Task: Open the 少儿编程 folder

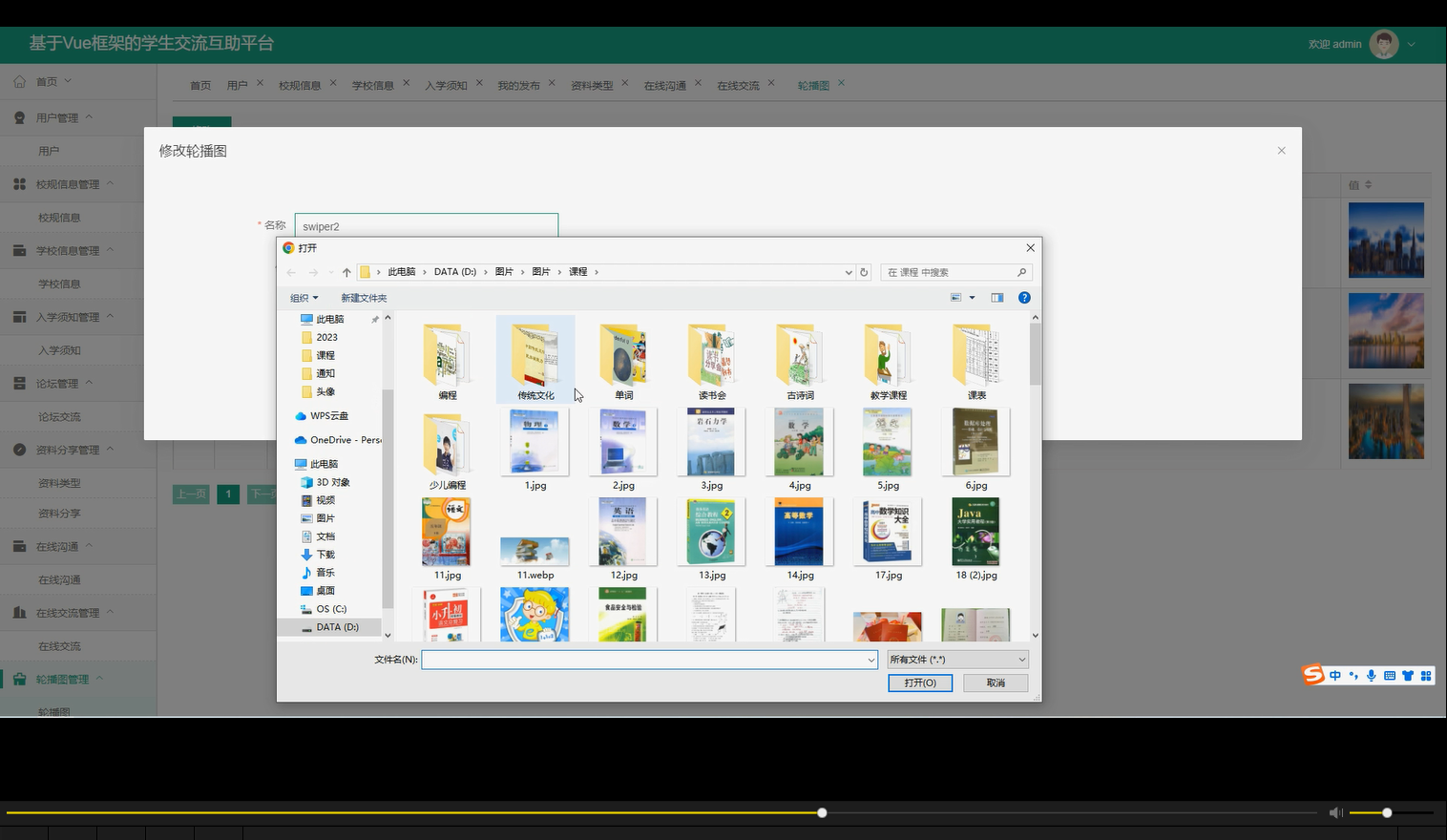Action: pos(448,451)
